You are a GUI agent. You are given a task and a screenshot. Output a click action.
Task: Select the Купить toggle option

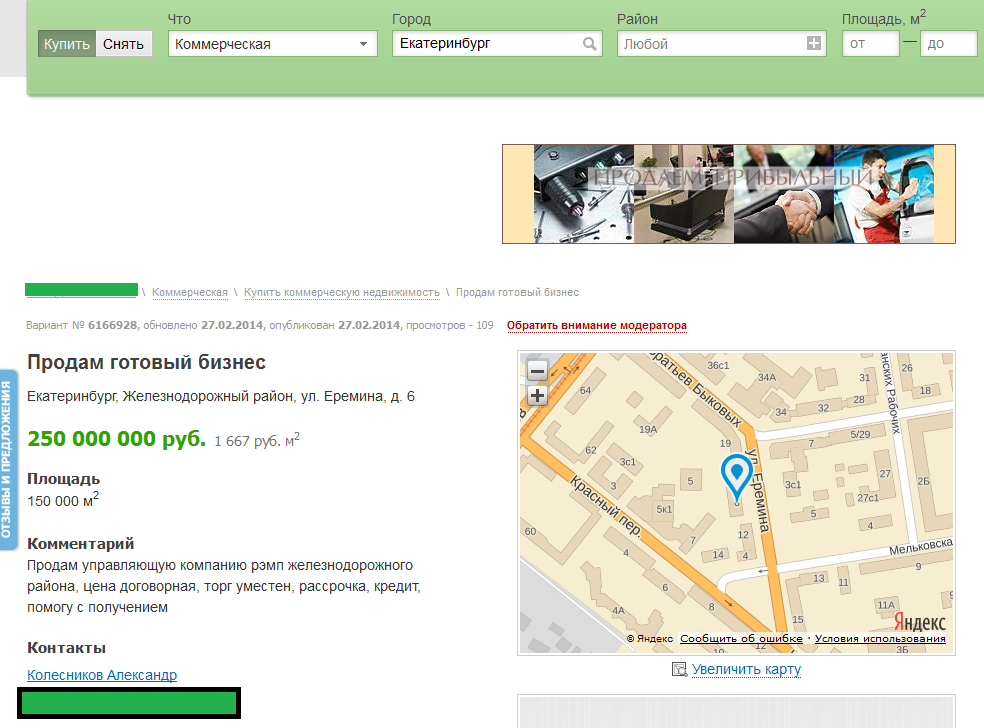point(67,44)
